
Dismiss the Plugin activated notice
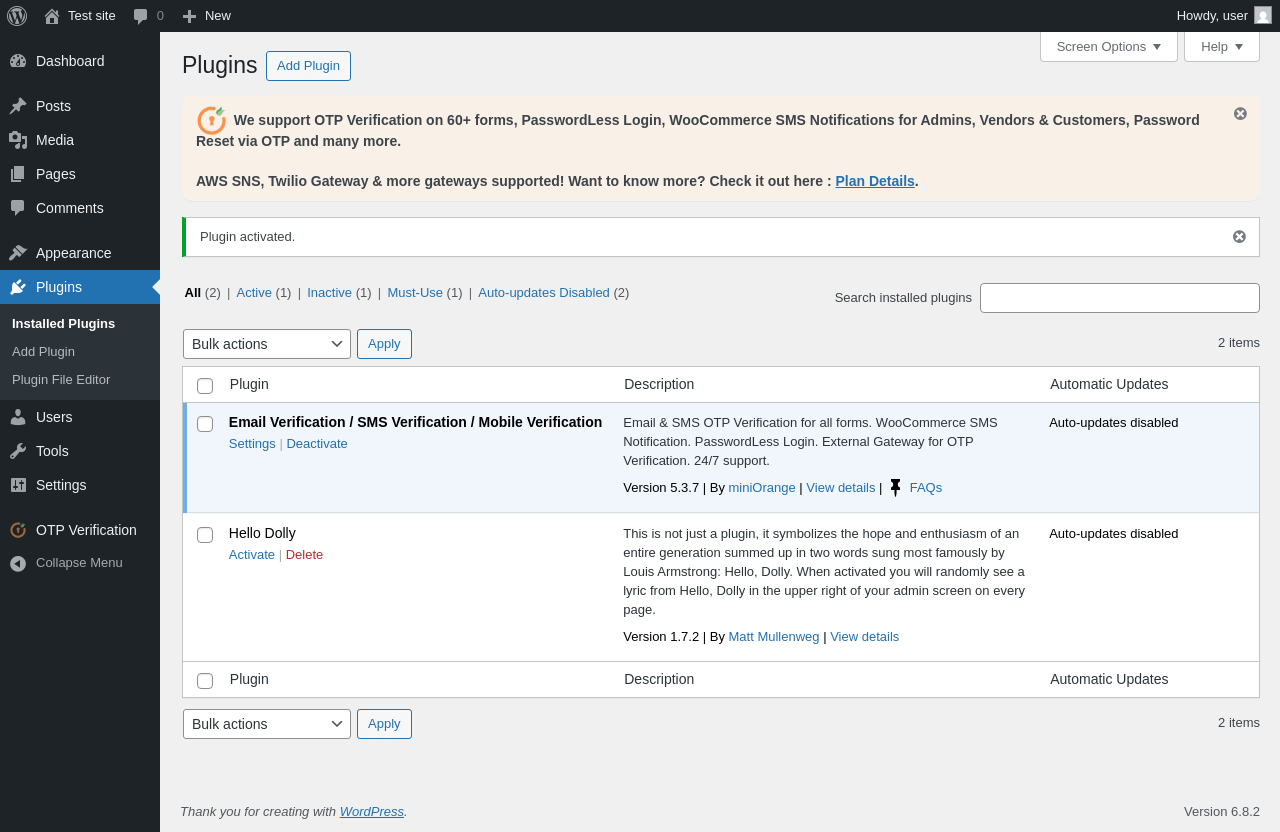click(1239, 237)
